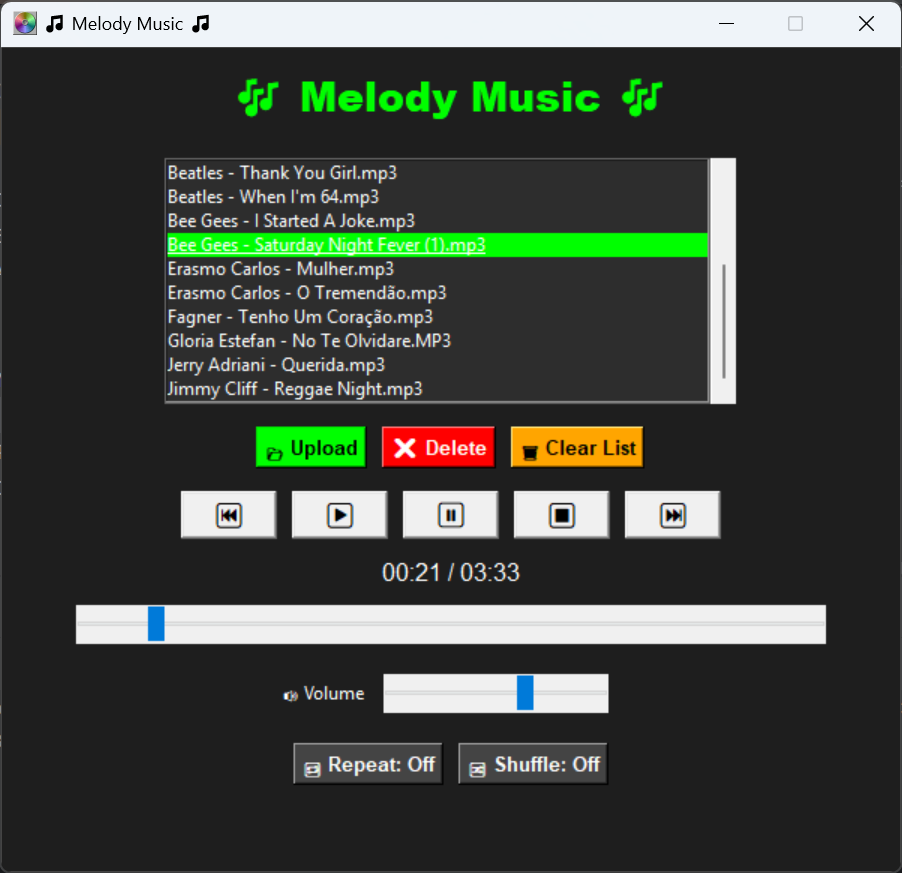Screen dimensions: 902x873
Task: Click the Melody Music app icon in title bar
Action: [25, 23]
